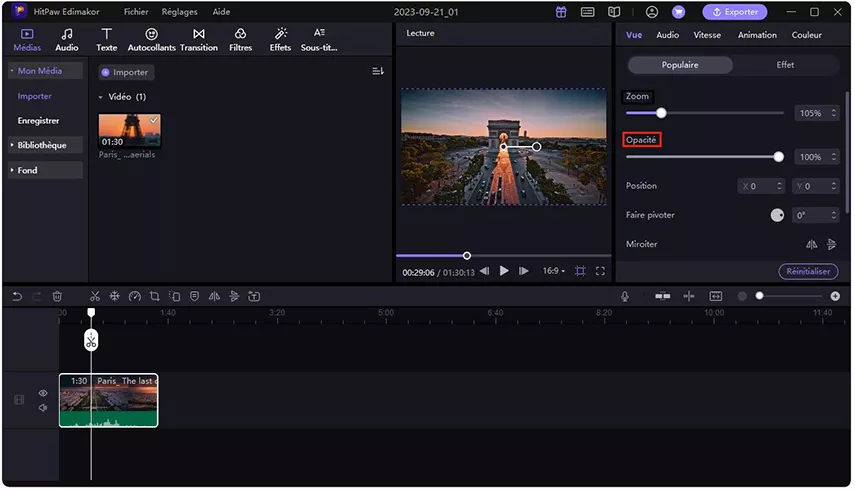
Task: Select Enregistrer in the left sidebar
Action: coord(38,121)
